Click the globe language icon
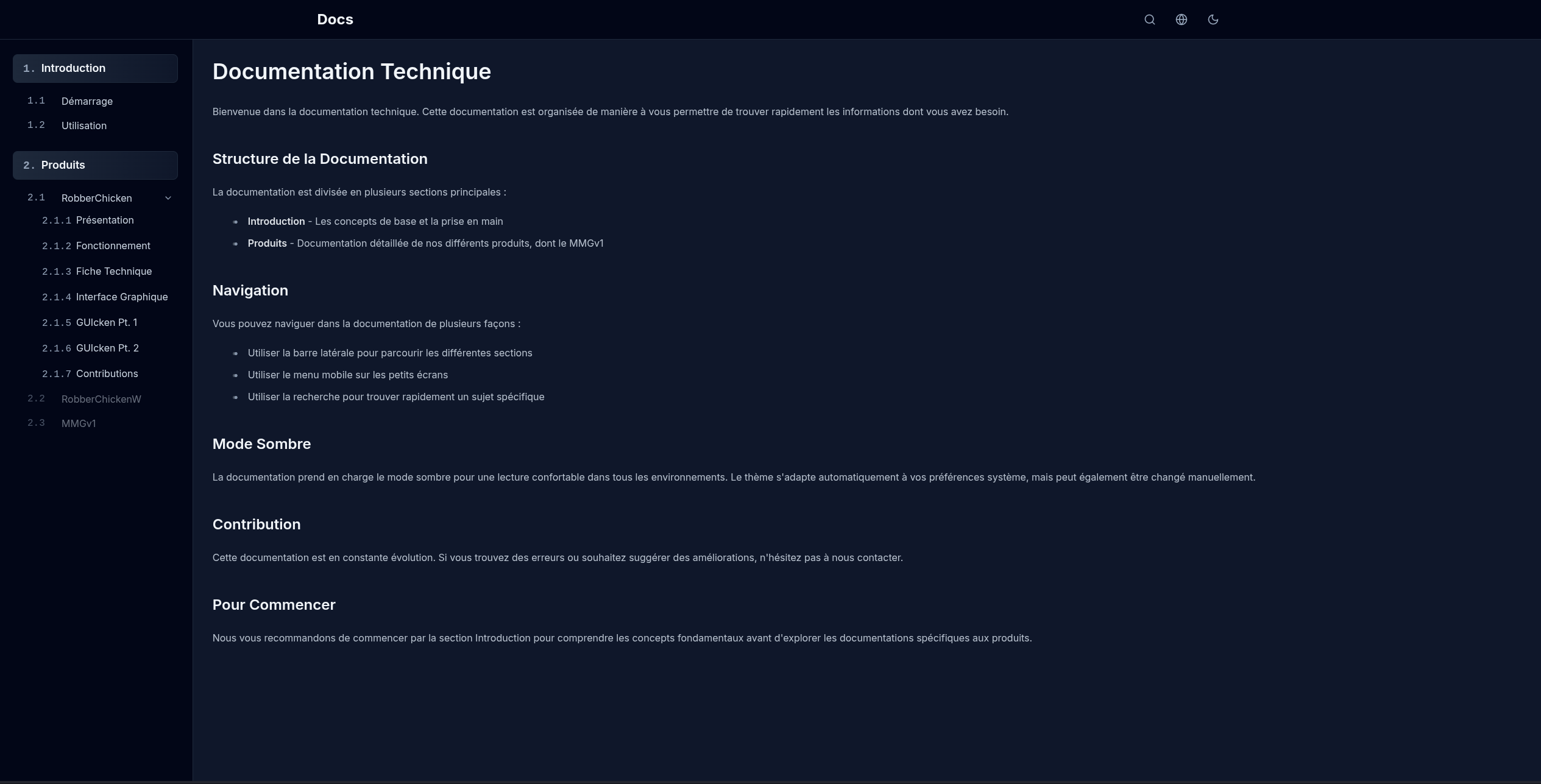This screenshot has height=784, width=1541. (1181, 19)
